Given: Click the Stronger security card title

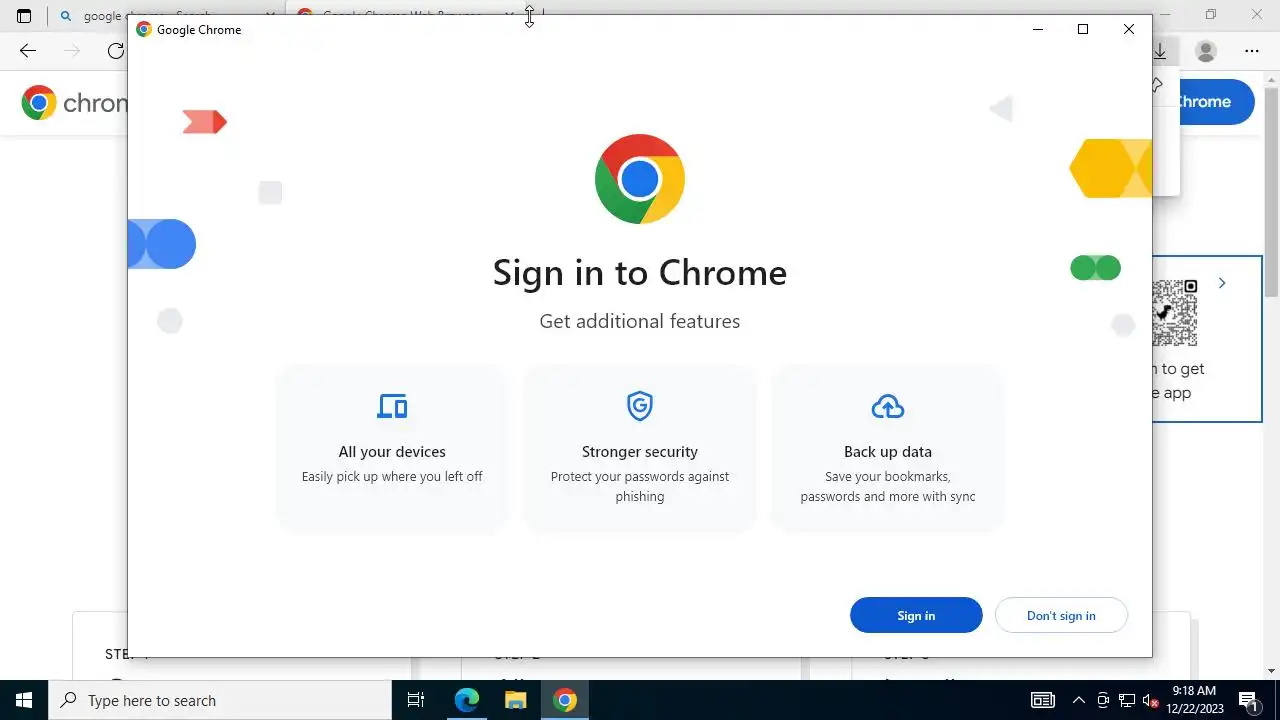Looking at the screenshot, I should 640,452.
